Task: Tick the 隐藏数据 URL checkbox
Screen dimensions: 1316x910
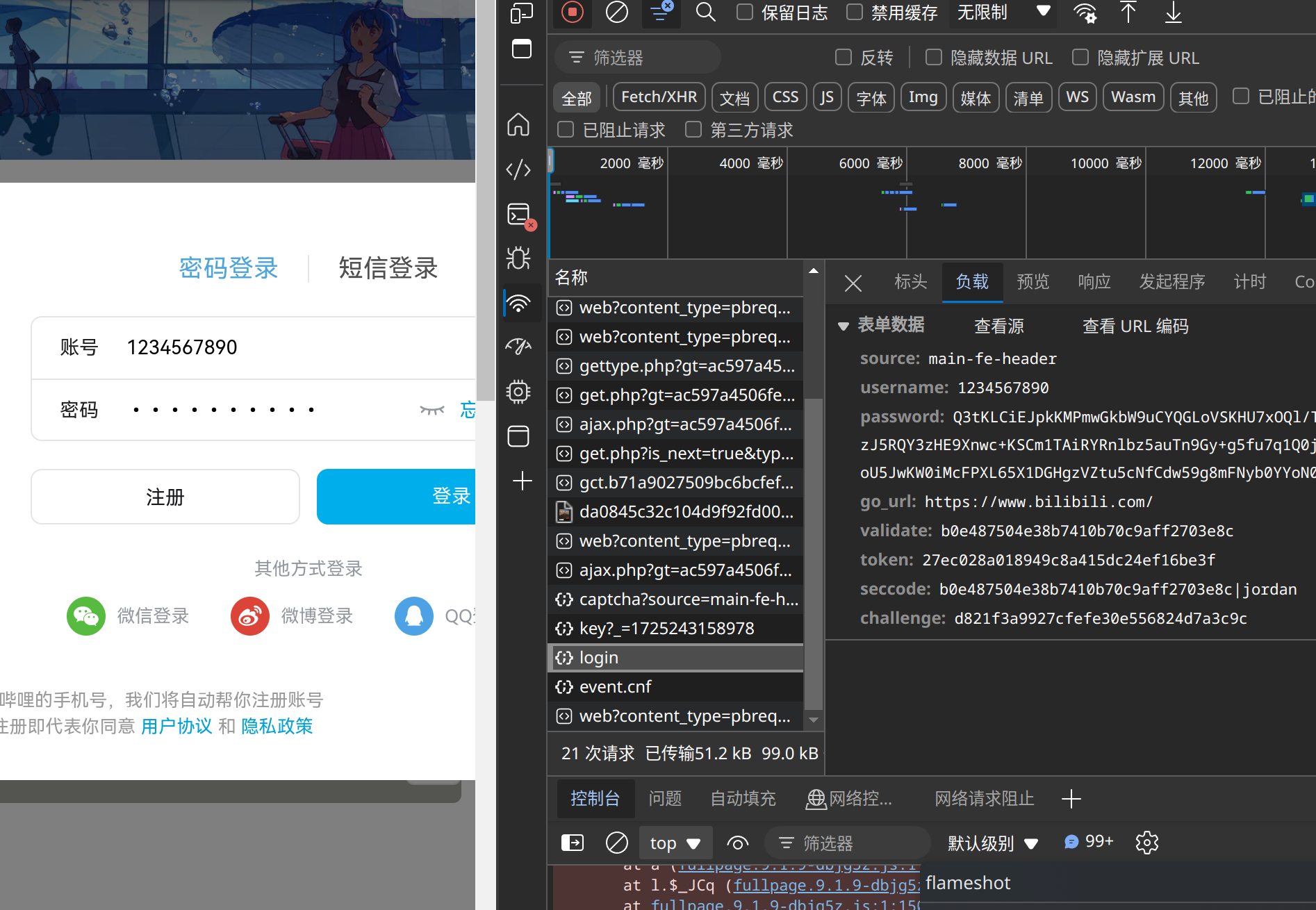Action: click(934, 57)
